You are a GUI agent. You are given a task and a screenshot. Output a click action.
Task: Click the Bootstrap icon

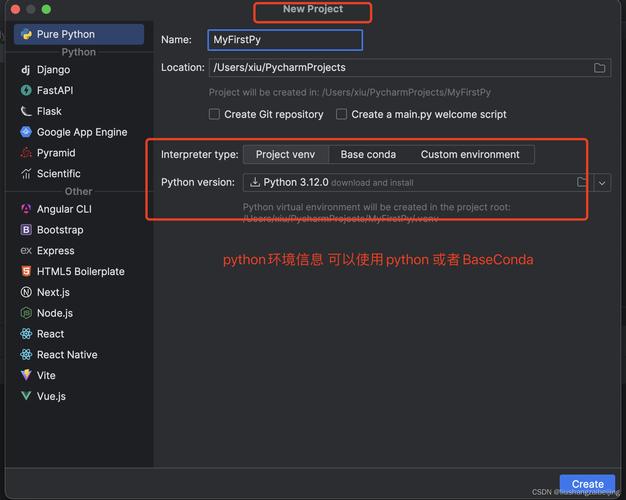[26, 230]
